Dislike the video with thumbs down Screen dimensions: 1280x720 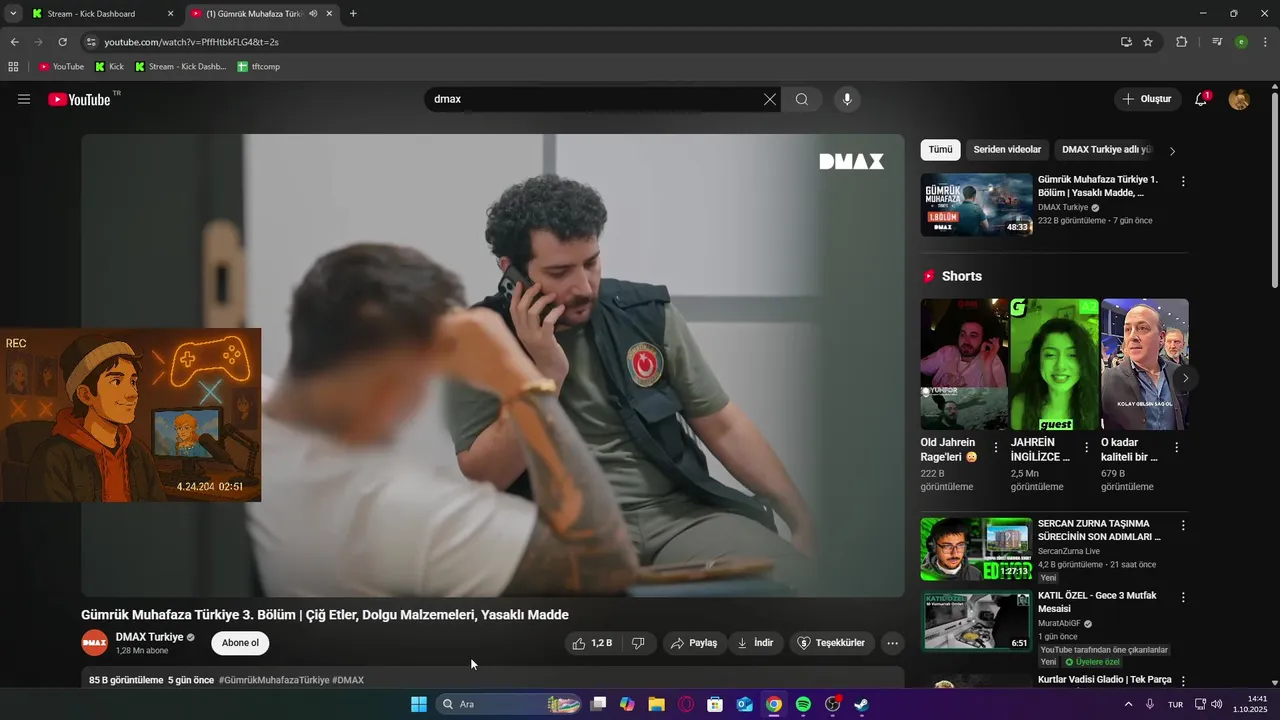(x=638, y=643)
